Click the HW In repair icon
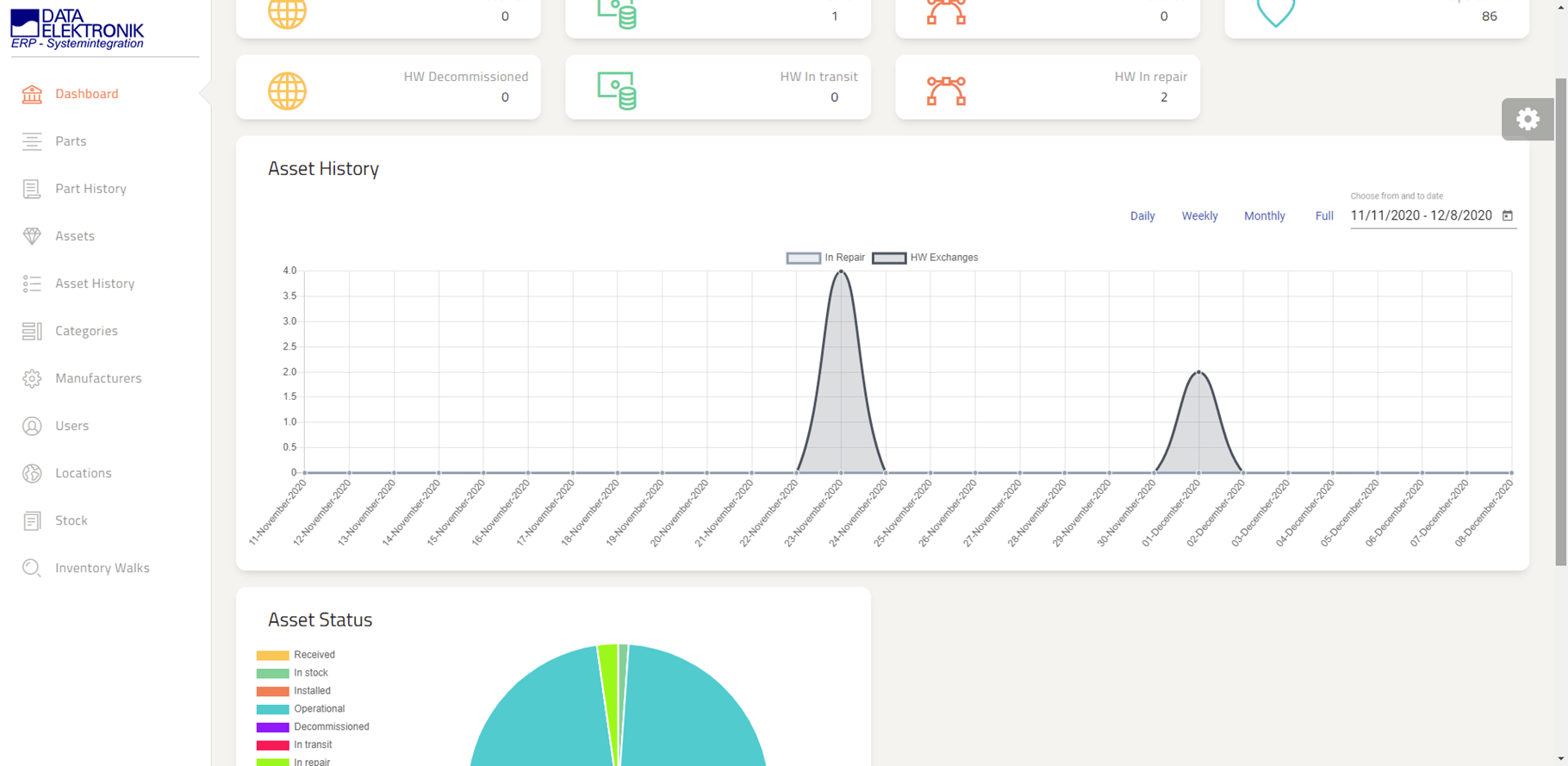This screenshot has height=766, width=1568. pos(946,90)
